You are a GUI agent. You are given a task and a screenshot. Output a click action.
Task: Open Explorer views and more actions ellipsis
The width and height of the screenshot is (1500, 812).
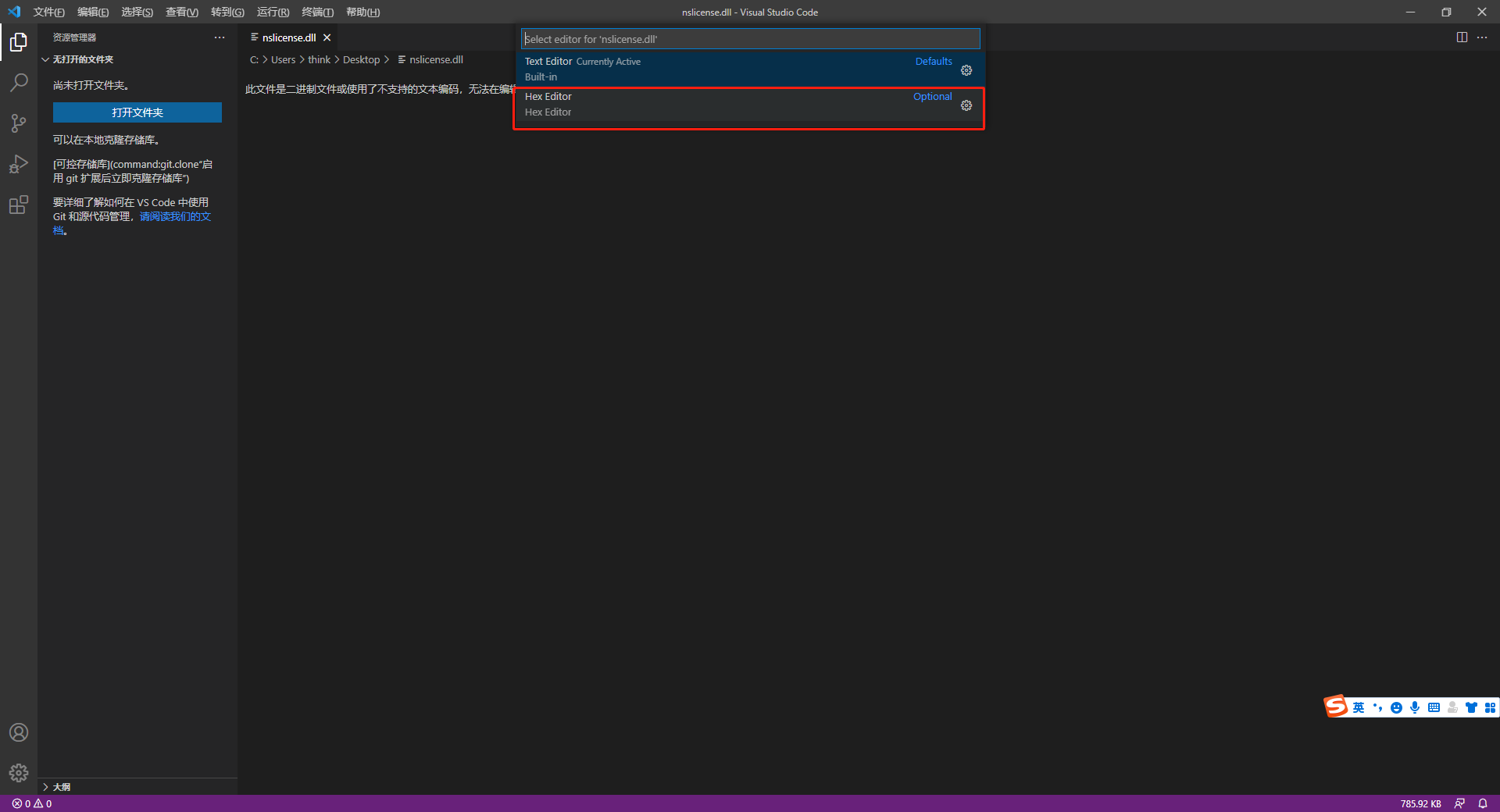pyautogui.click(x=220, y=37)
